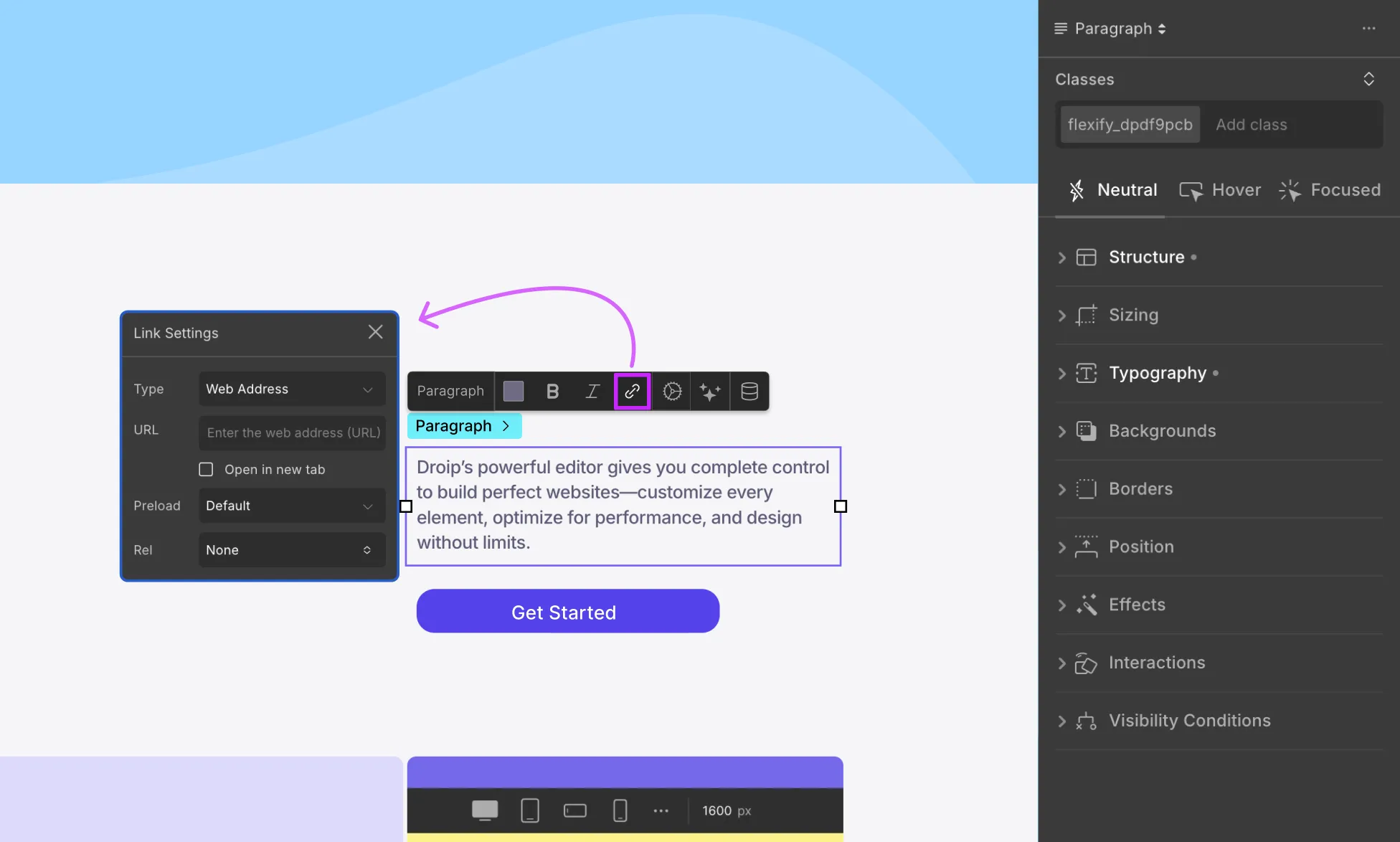The image size is (1400, 842).
Task: Click the right resize handle of paragraph
Action: coord(841,506)
